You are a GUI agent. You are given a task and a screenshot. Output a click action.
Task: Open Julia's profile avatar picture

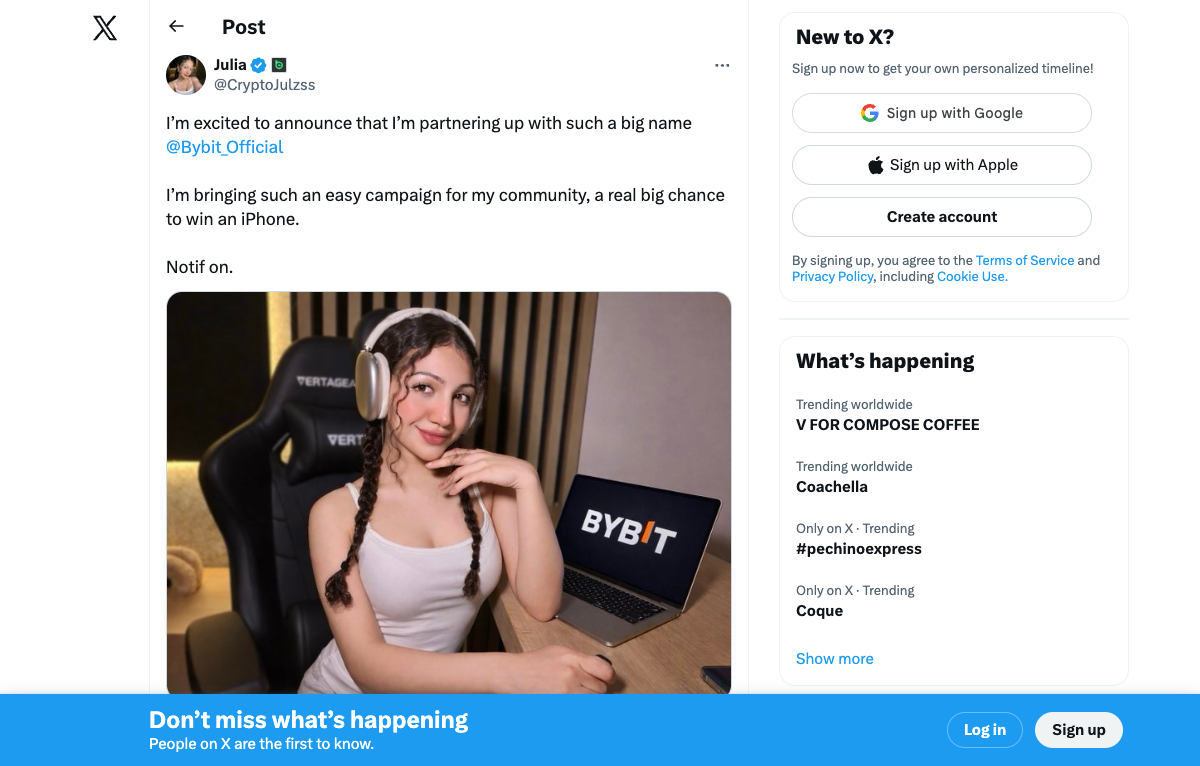[186, 75]
